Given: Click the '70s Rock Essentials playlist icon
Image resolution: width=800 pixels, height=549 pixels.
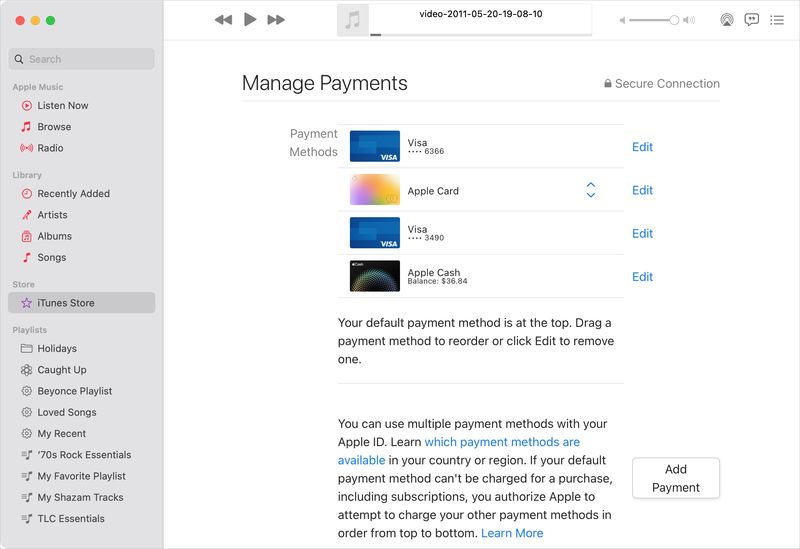Looking at the screenshot, I should [x=27, y=455].
